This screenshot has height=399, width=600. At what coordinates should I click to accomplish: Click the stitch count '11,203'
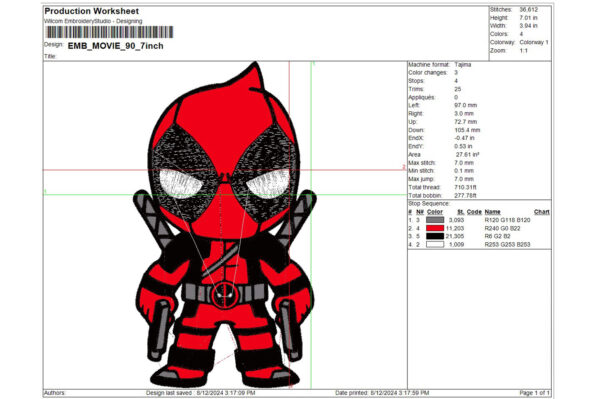coord(455,228)
